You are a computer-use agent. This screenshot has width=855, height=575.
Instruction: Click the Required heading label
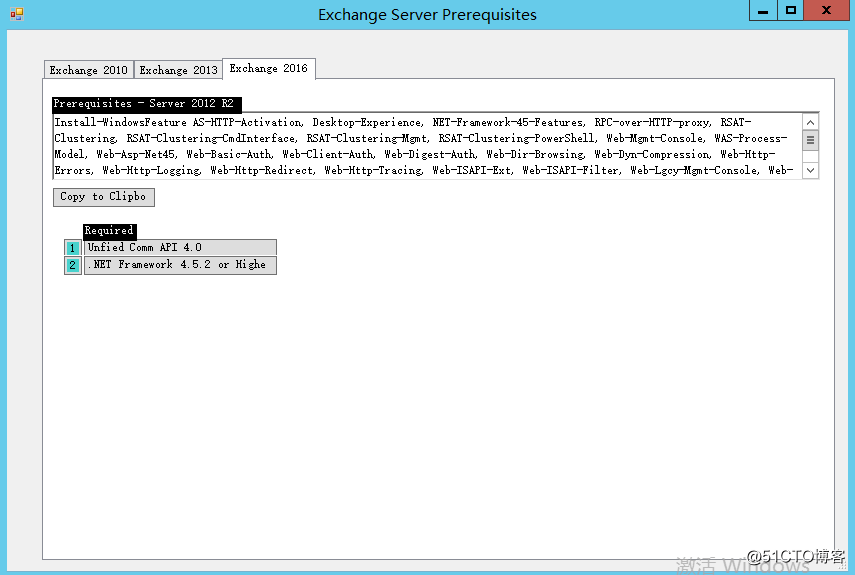[x=110, y=231]
